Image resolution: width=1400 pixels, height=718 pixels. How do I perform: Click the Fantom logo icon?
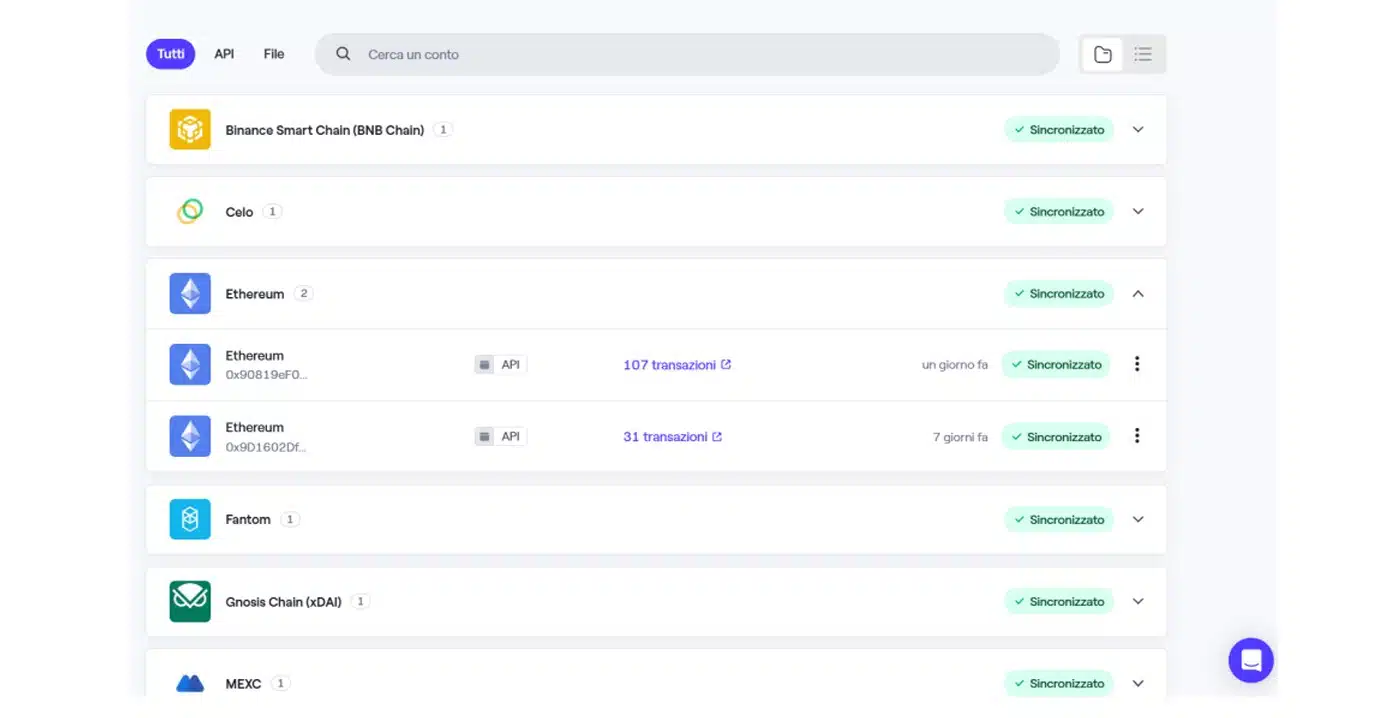click(190, 520)
